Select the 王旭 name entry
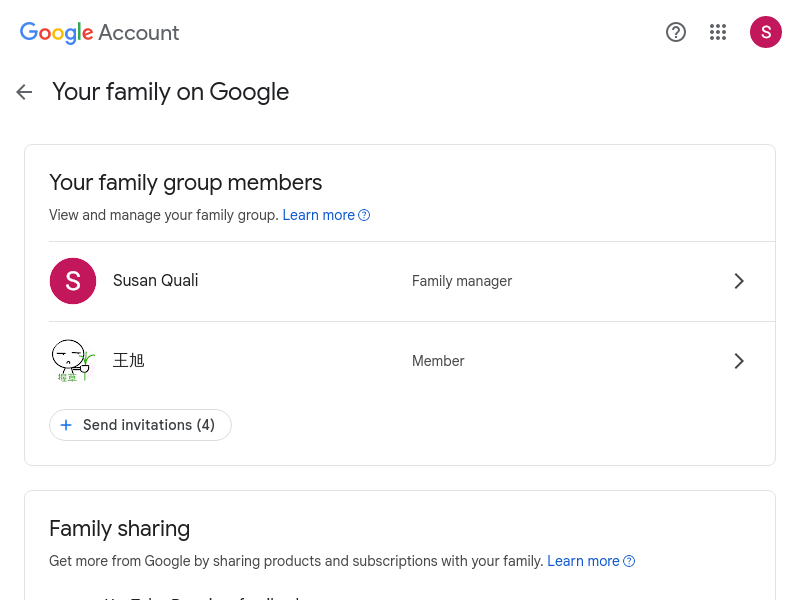The image size is (800, 600). tap(129, 361)
